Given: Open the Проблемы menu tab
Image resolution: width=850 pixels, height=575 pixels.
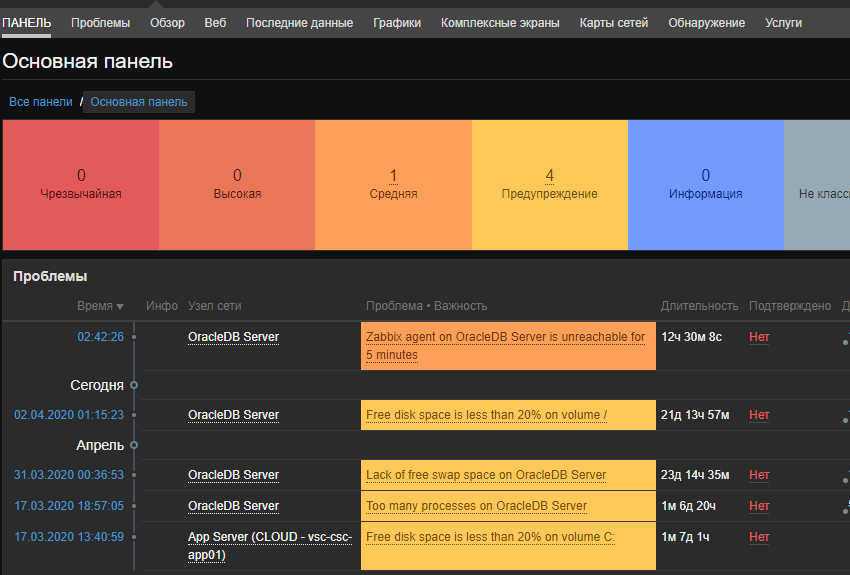Looking at the screenshot, I should click(100, 23).
